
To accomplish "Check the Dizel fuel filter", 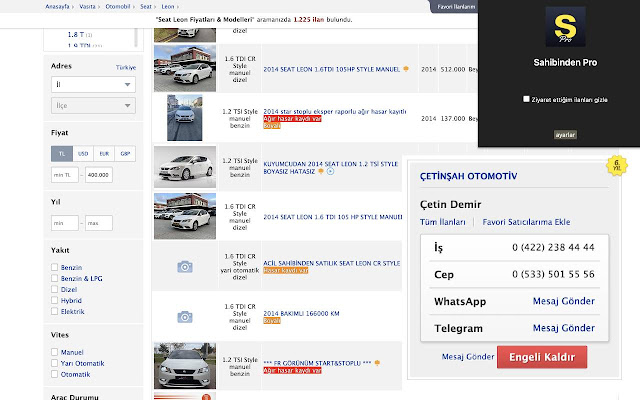I will pyautogui.click(x=54, y=289).
